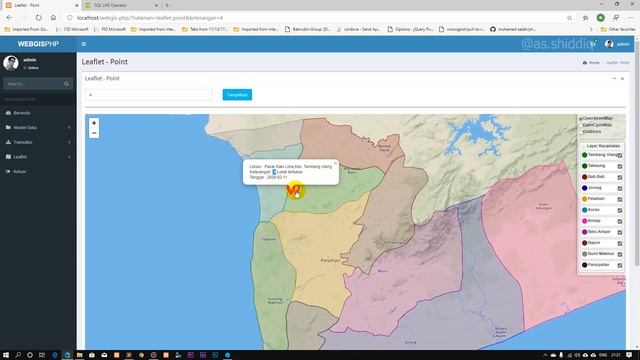Click the Keluar sign-out icon
This screenshot has height=360, width=640.
tap(8, 171)
